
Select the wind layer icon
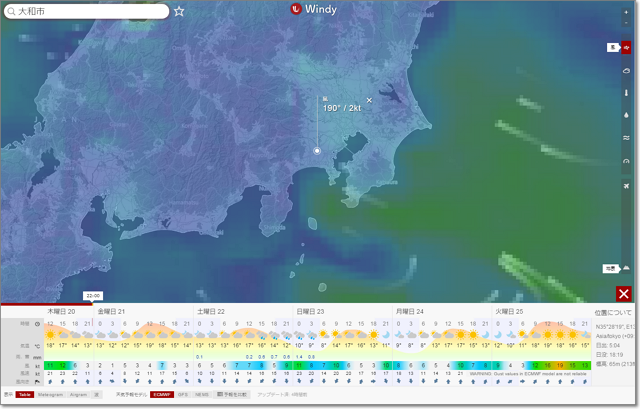[626, 47]
